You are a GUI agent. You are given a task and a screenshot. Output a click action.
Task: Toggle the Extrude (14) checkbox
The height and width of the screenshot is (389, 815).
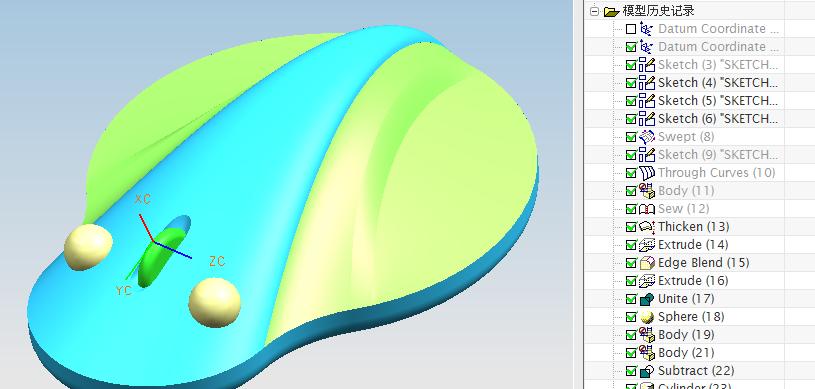pos(631,245)
